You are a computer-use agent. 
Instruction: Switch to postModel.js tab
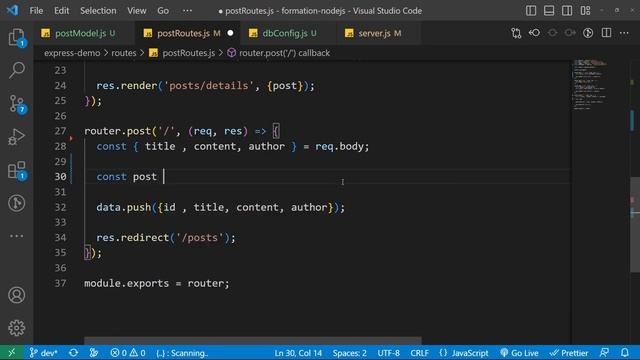pos(84,33)
